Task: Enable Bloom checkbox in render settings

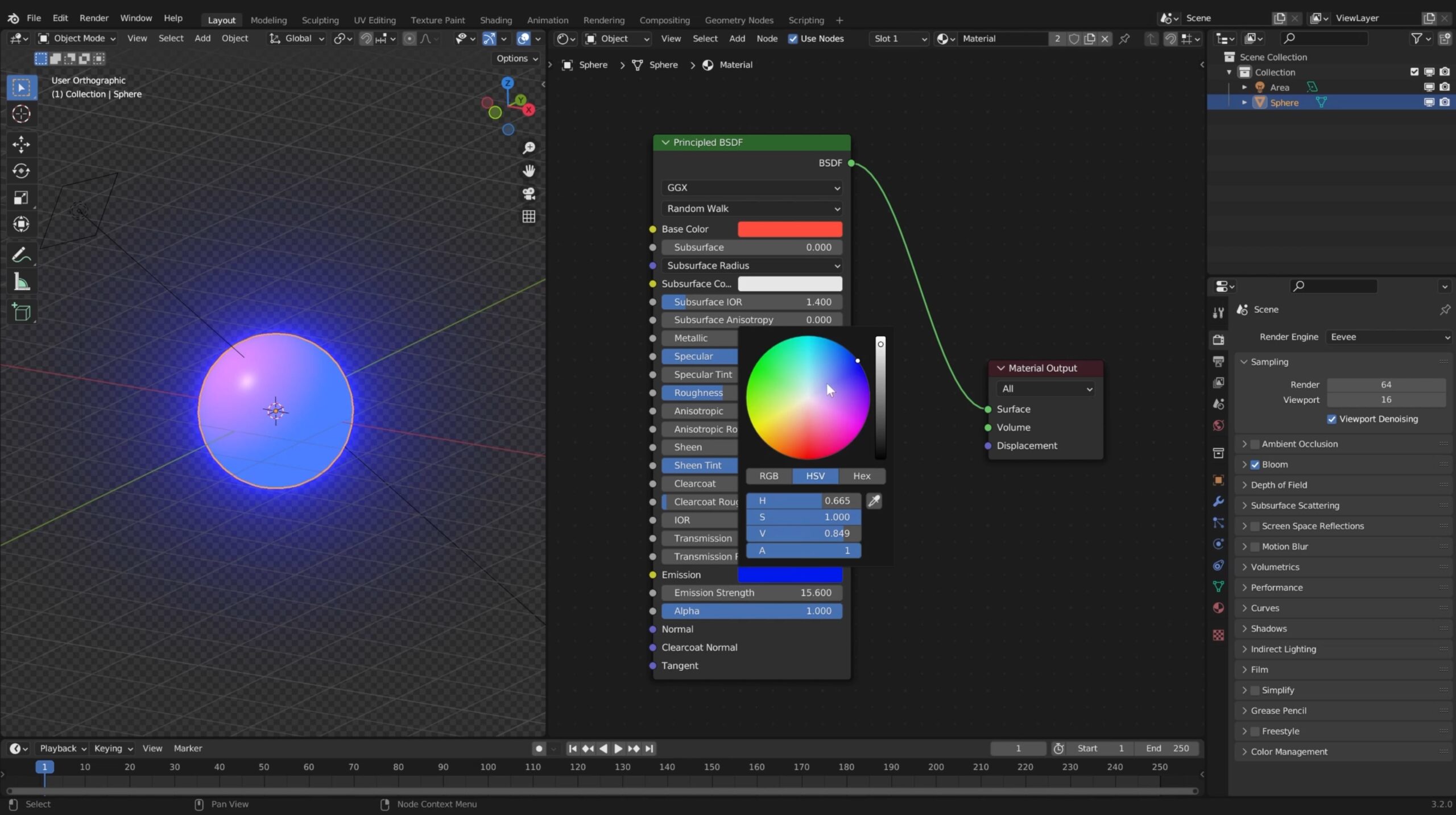Action: pyautogui.click(x=1255, y=464)
